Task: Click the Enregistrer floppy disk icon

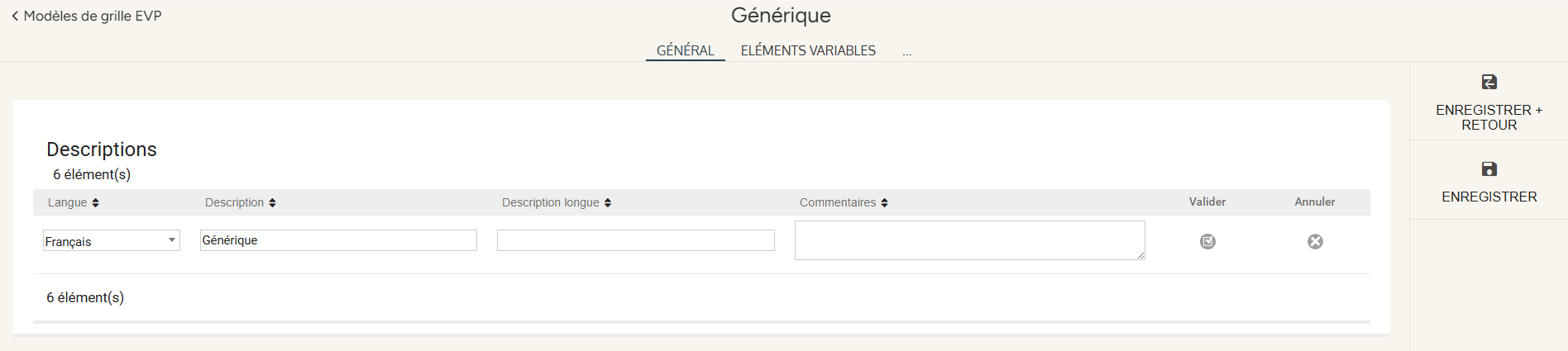Action: click(1489, 168)
